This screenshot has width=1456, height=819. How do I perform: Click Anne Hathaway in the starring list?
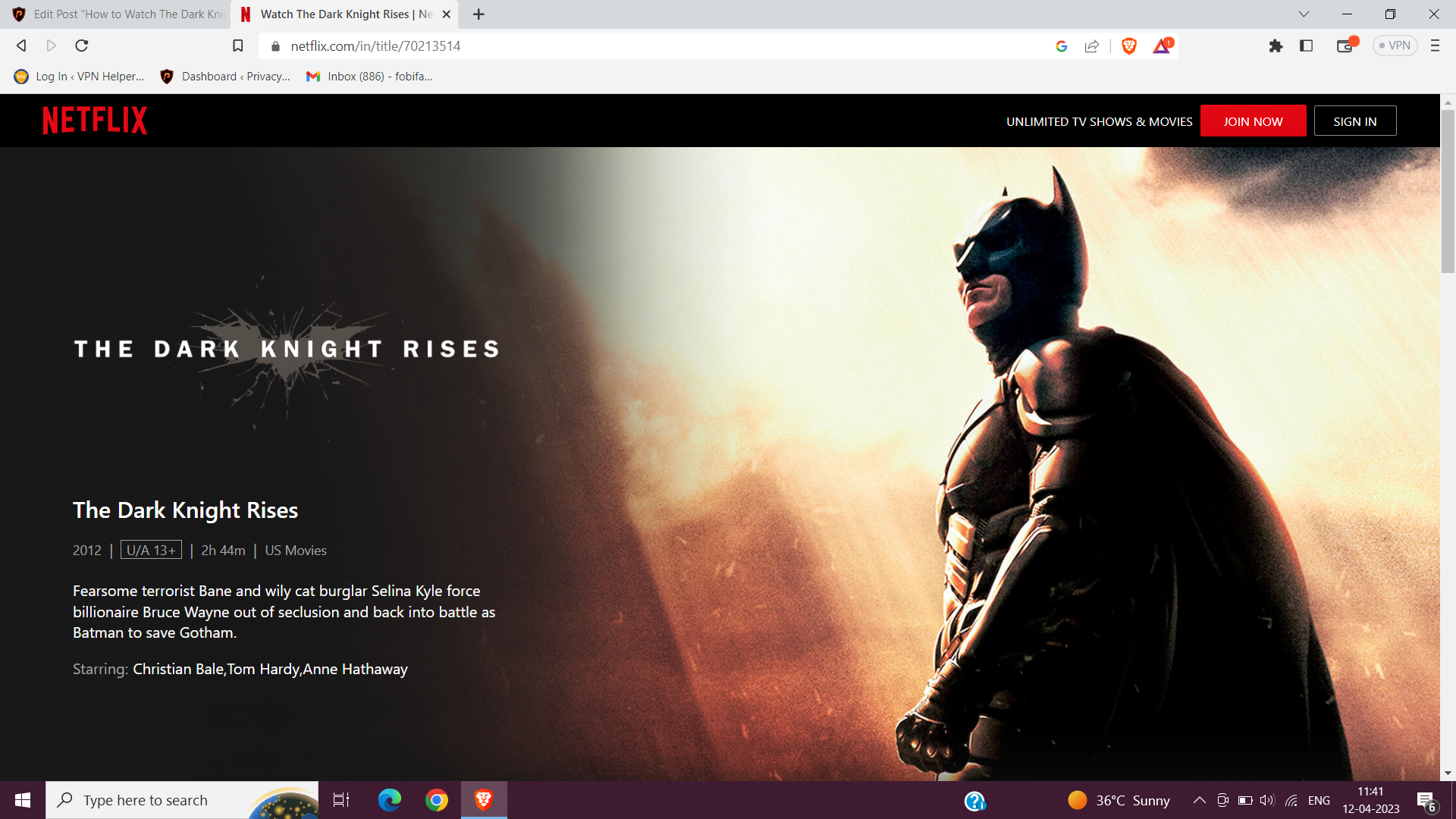click(x=355, y=669)
